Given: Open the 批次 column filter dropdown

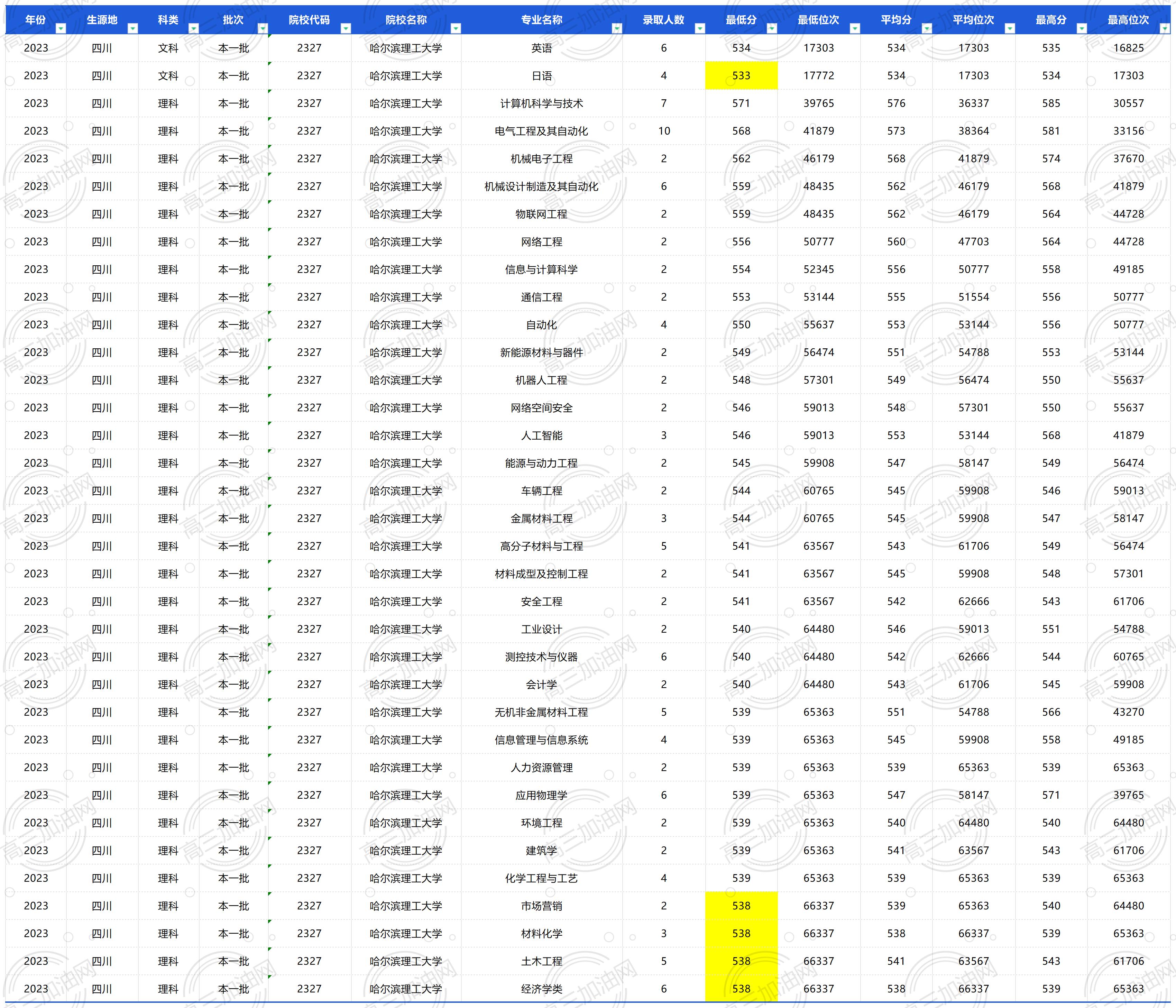Looking at the screenshot, I should click(262, 28).
